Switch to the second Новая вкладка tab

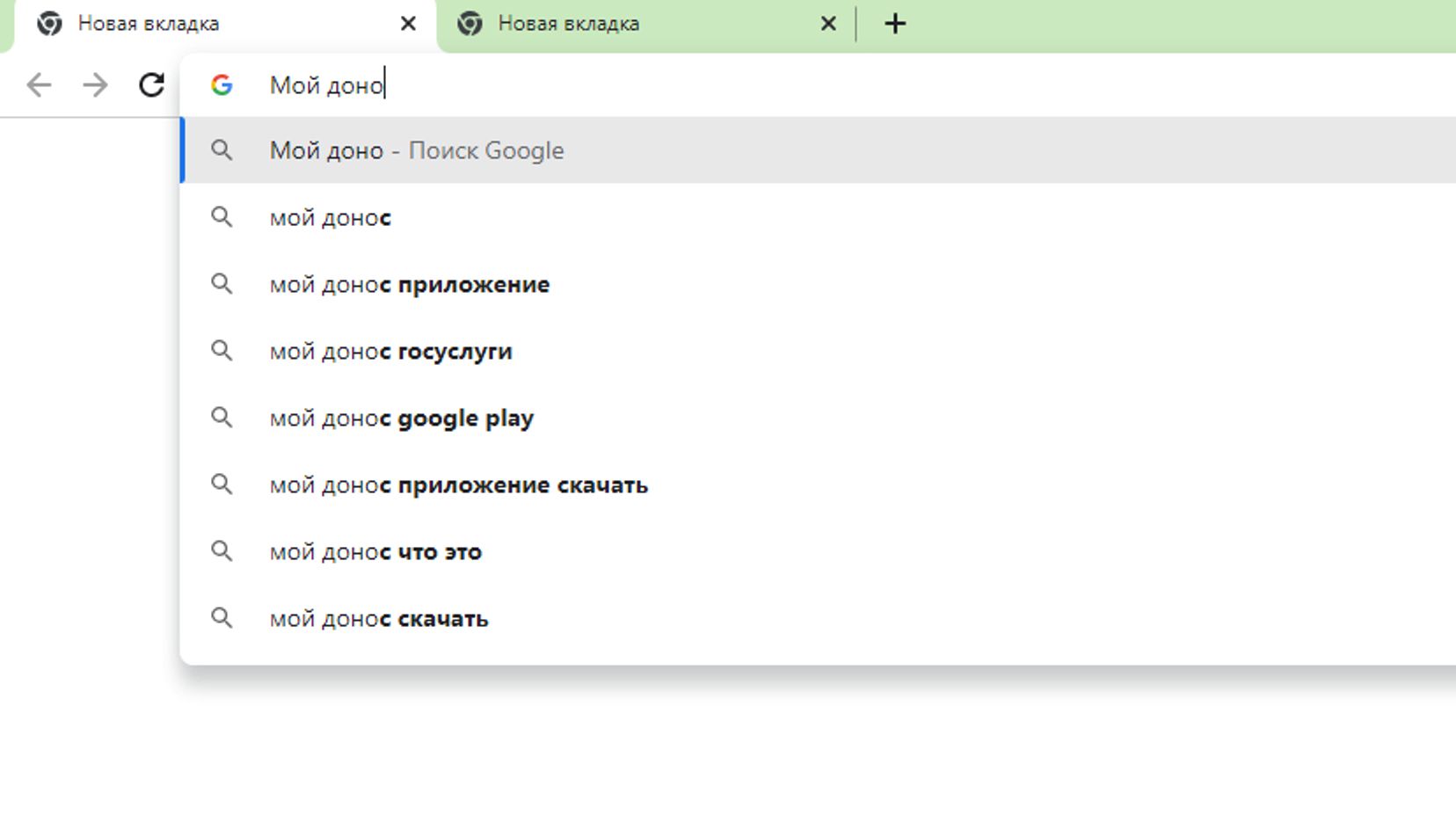pyautogui.click(x=615, y=24)
